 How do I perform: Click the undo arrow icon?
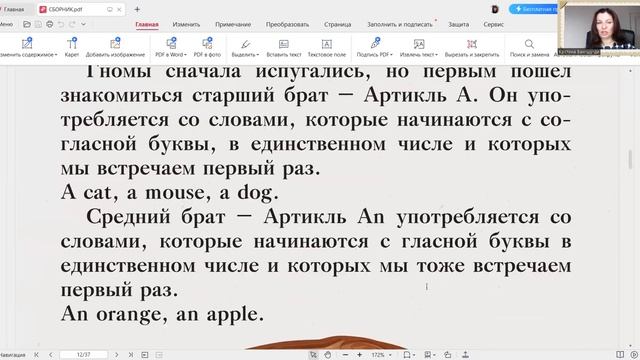(x=61, y=24)
